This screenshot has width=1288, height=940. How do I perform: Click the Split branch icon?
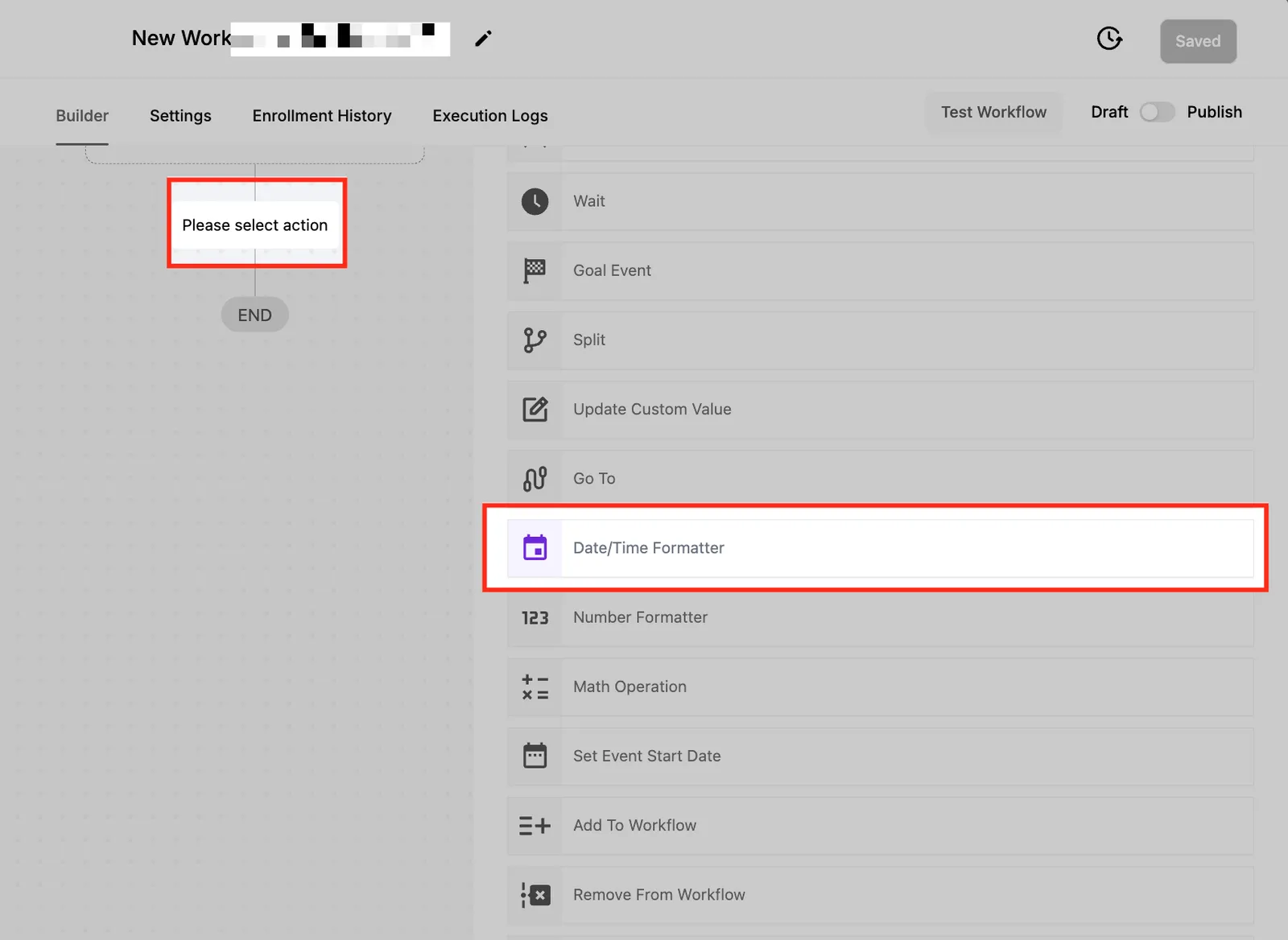[535, 340]
